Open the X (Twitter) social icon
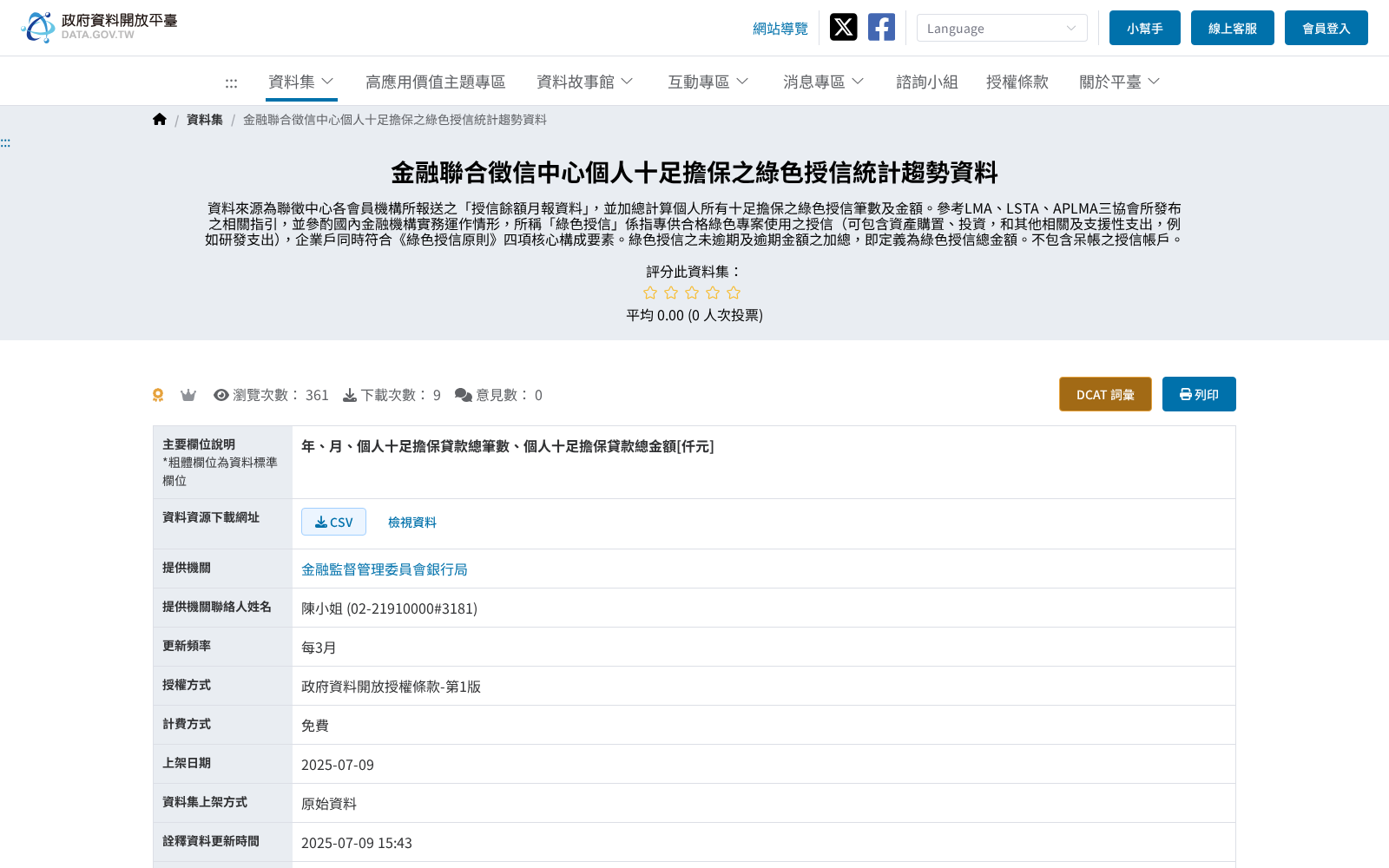Image resolution: width=1389 pixels, height=868 pixels. [x=843, y=27]
